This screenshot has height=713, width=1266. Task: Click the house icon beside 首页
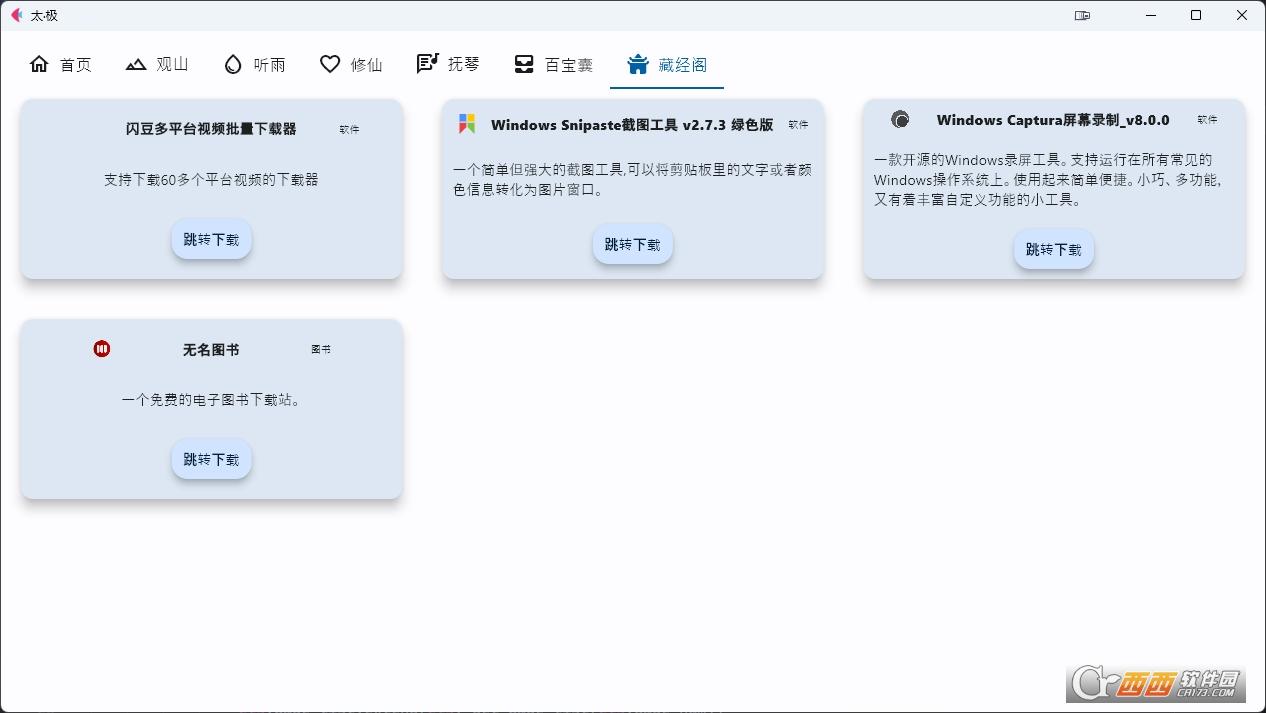(x=39, y=64)
